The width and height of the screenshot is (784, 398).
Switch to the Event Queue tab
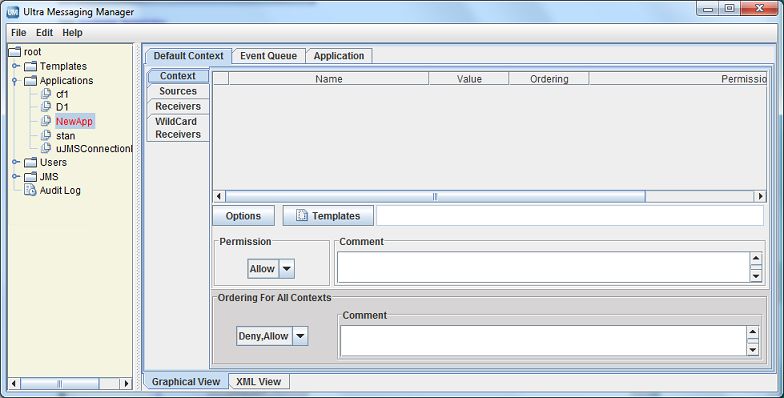(268, 56)
